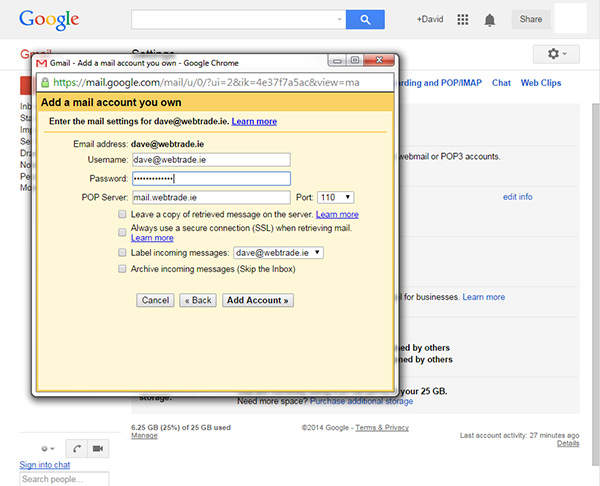Open the Google apps grid icon
The image size is (600, 486).
pyautogui.click(x=463, y=20)
